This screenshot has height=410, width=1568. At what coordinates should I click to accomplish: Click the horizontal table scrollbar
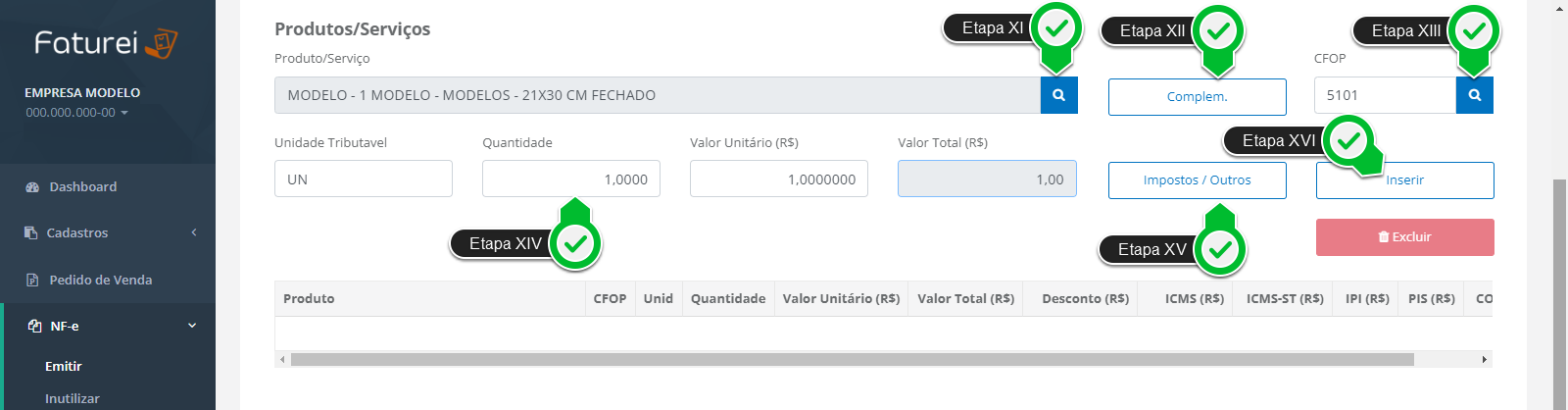click(853, 359)
